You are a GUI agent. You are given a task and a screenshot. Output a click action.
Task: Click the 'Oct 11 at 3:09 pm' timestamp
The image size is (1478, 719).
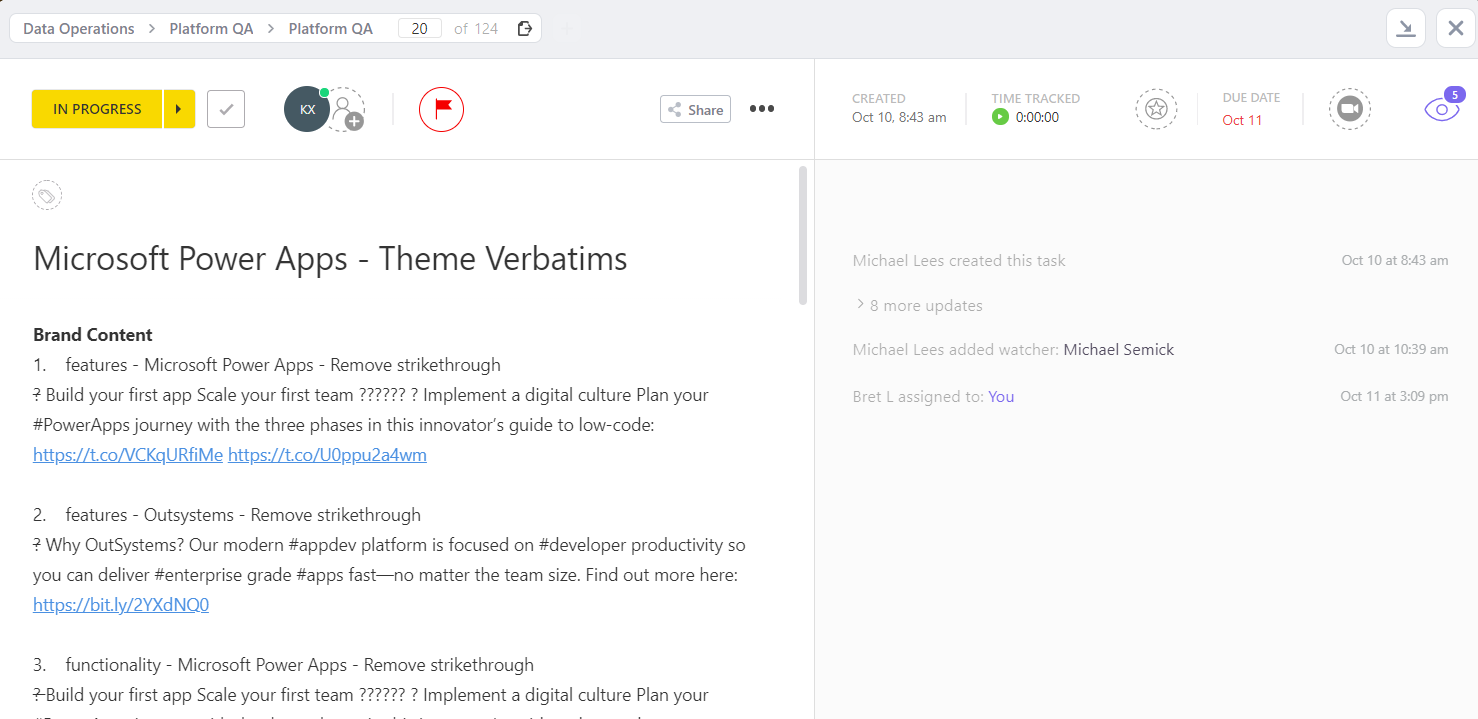pyautogui.click(x=1394, y=397)
